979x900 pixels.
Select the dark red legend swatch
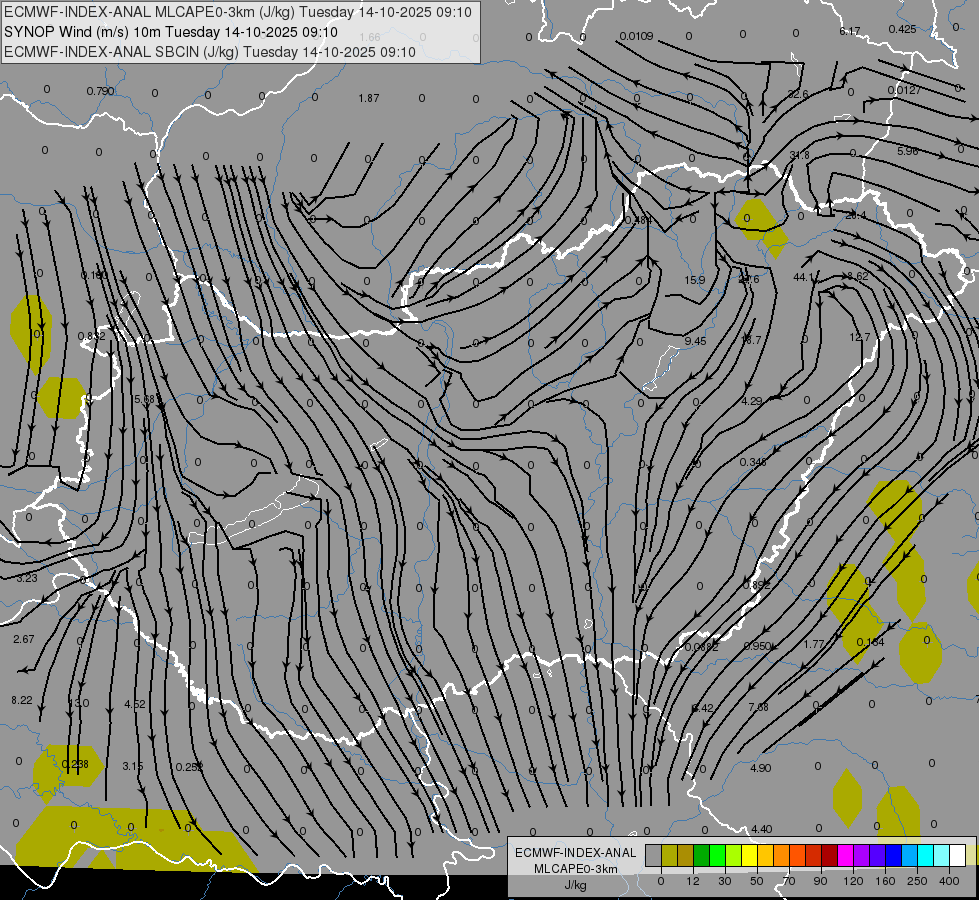click(x=829, y=856)
